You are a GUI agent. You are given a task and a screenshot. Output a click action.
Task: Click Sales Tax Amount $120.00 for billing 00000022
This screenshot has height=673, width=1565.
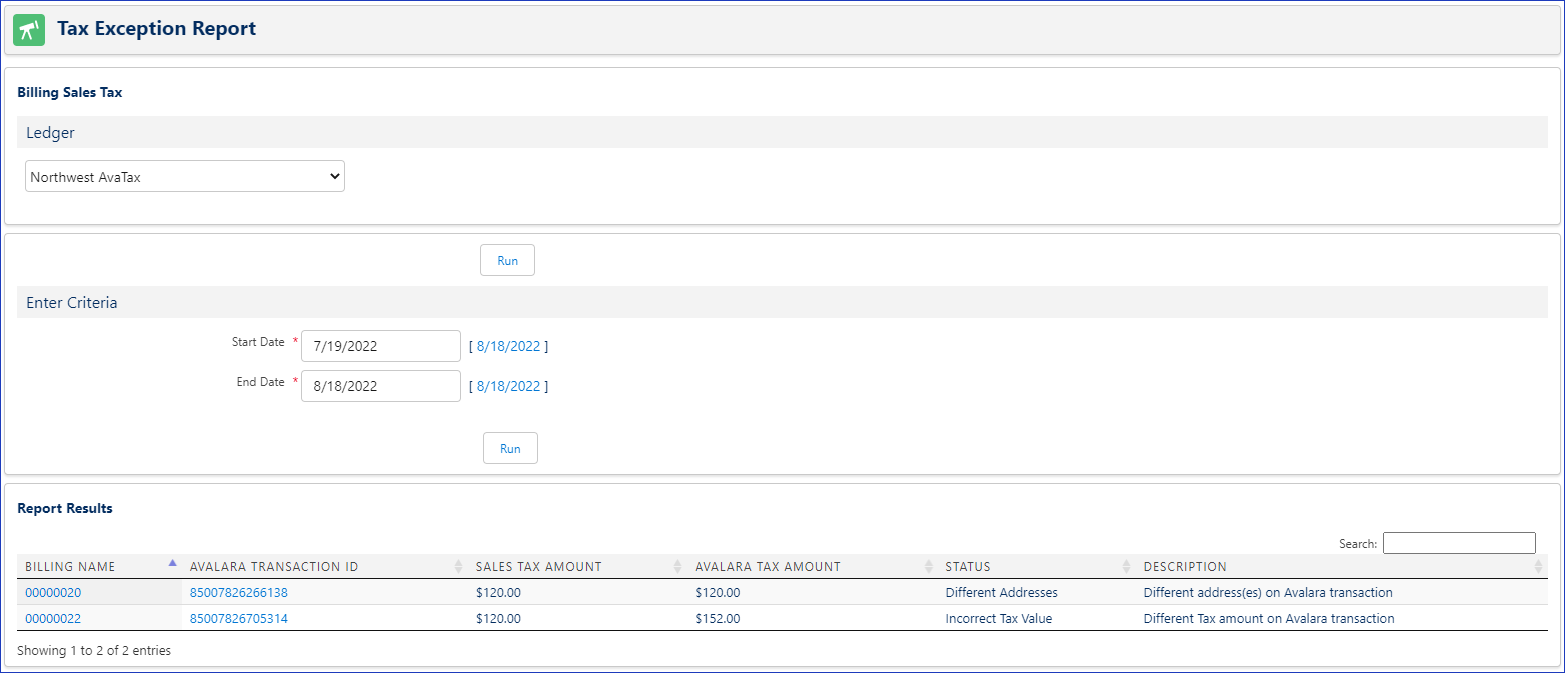pos(498,618)
